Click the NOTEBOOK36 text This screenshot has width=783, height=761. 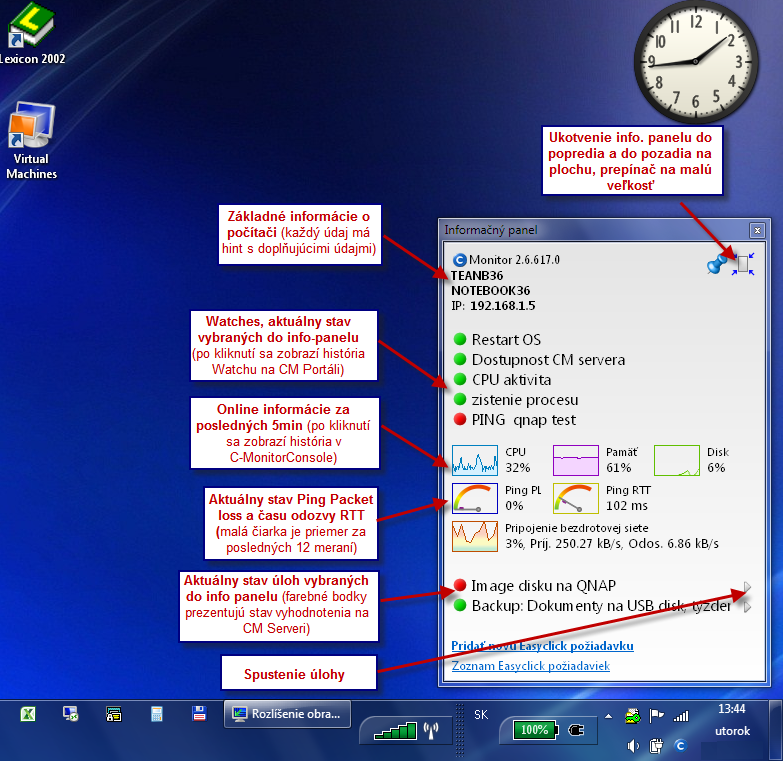point(490,291)
